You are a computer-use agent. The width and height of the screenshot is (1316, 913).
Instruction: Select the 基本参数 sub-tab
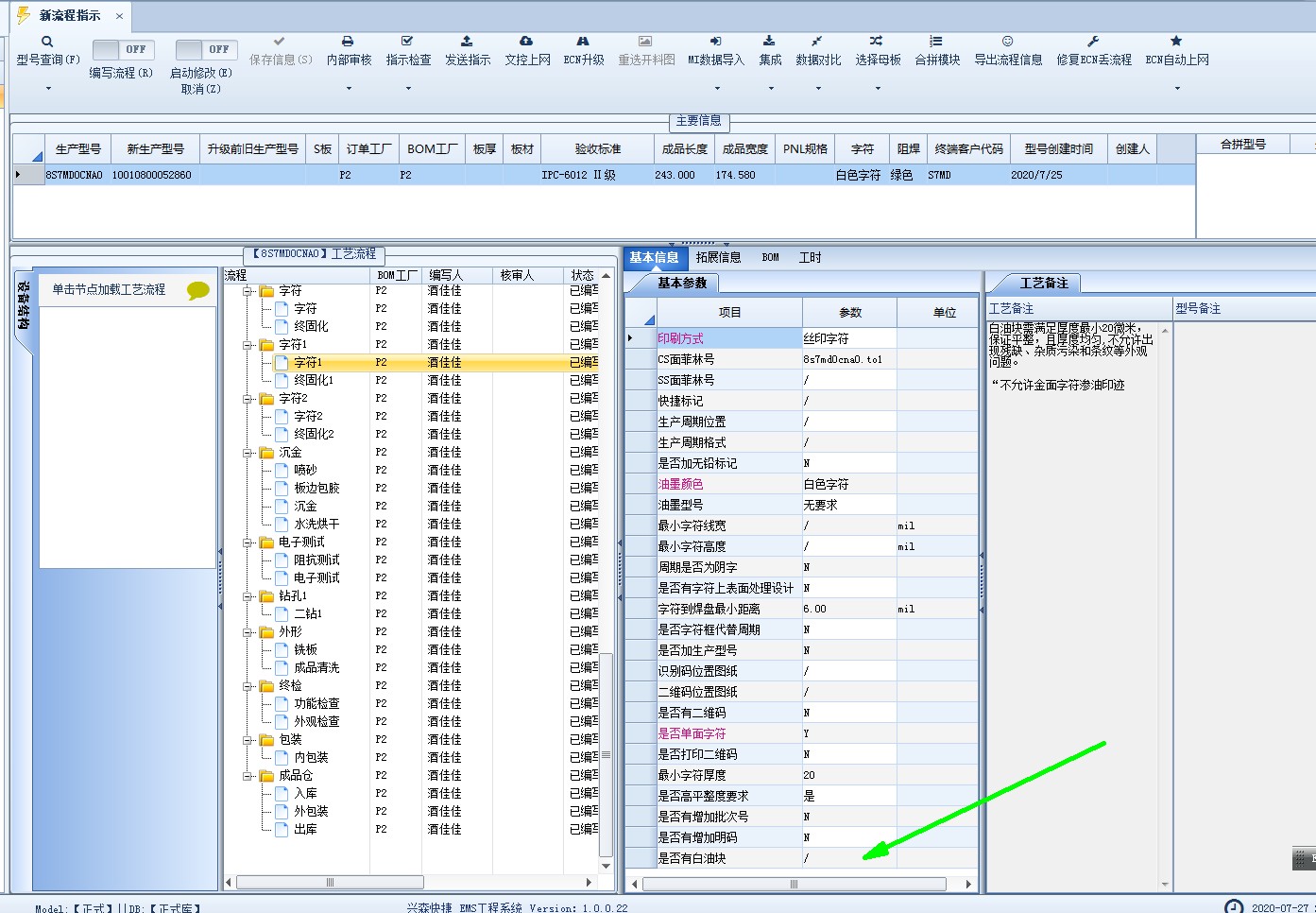pyautogui.click(x=681, y=283)
